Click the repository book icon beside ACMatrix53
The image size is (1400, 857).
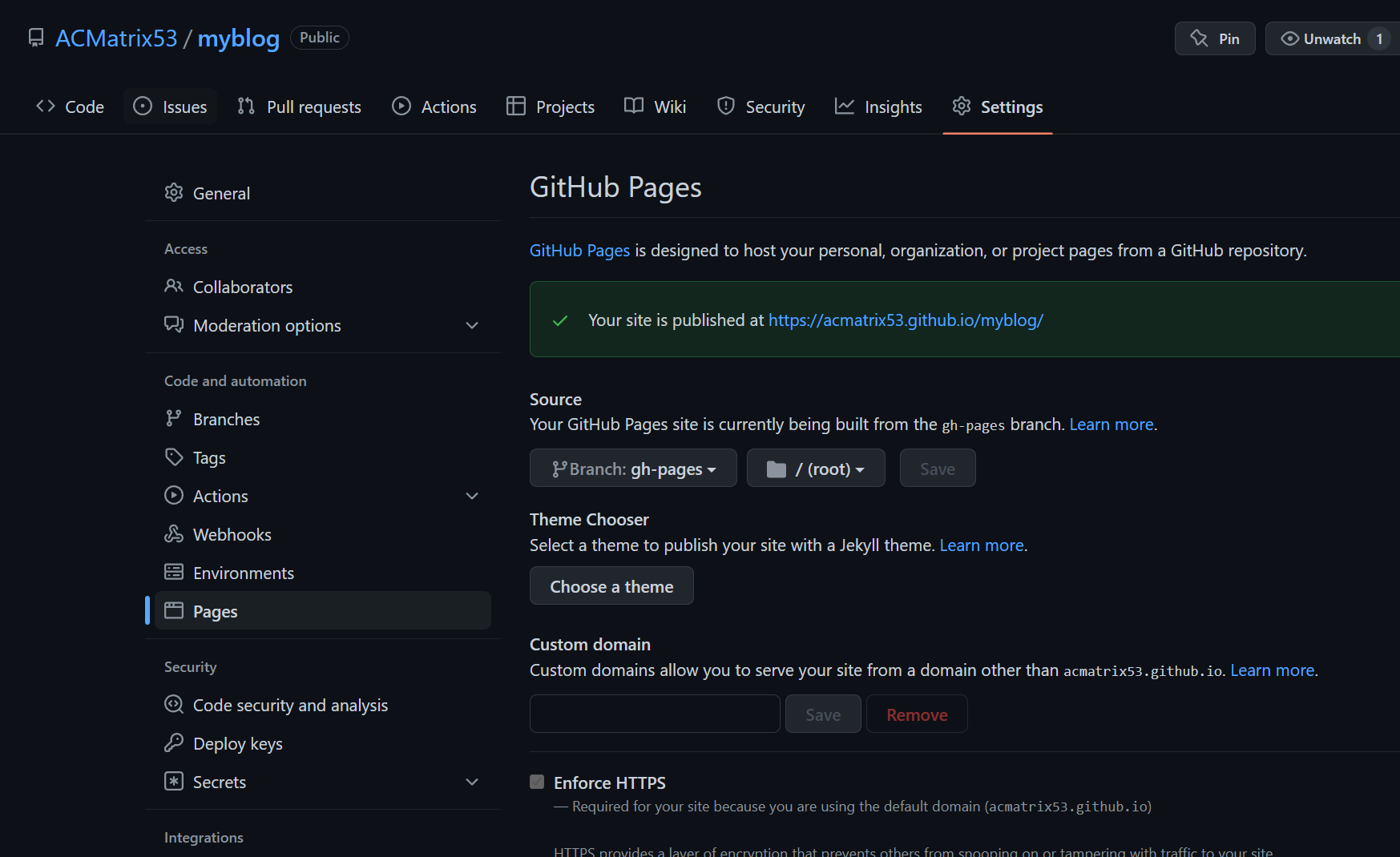(36, 38)
